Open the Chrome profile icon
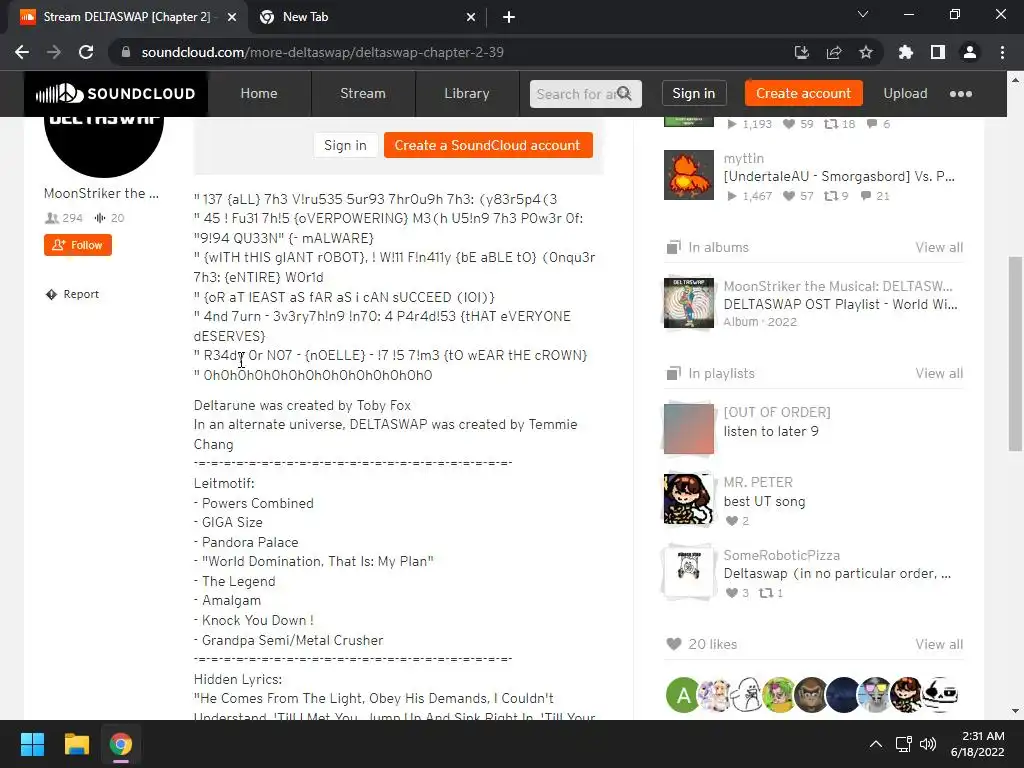Viewport: 1024px width, 768px height. (970, 52)
